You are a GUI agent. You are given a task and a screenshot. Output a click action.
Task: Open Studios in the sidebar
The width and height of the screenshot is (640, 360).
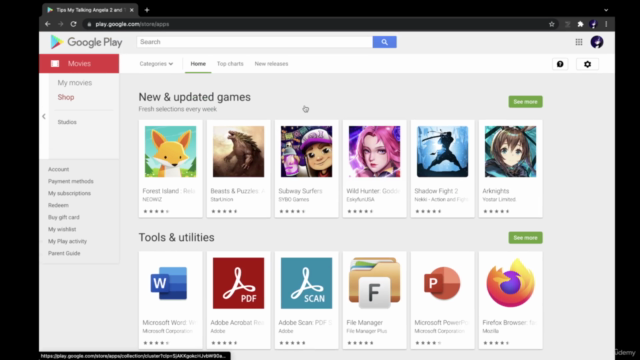(67, 122)
